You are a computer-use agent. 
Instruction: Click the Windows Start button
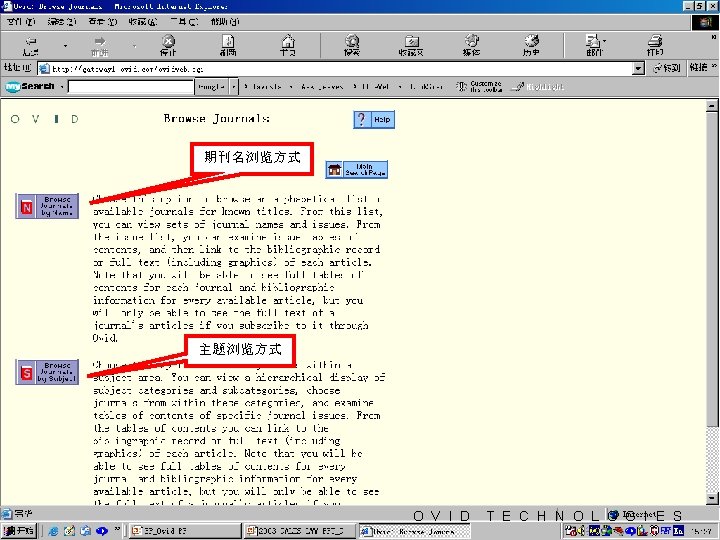[18, 531]
